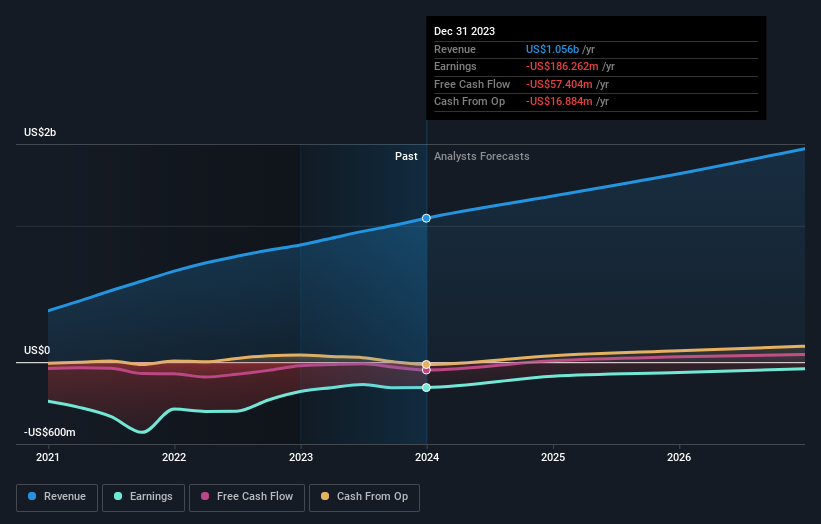Click the teal Earnings data point at 2024
Image resolution: width=821 pixels, height=524 pixels.
426,387
